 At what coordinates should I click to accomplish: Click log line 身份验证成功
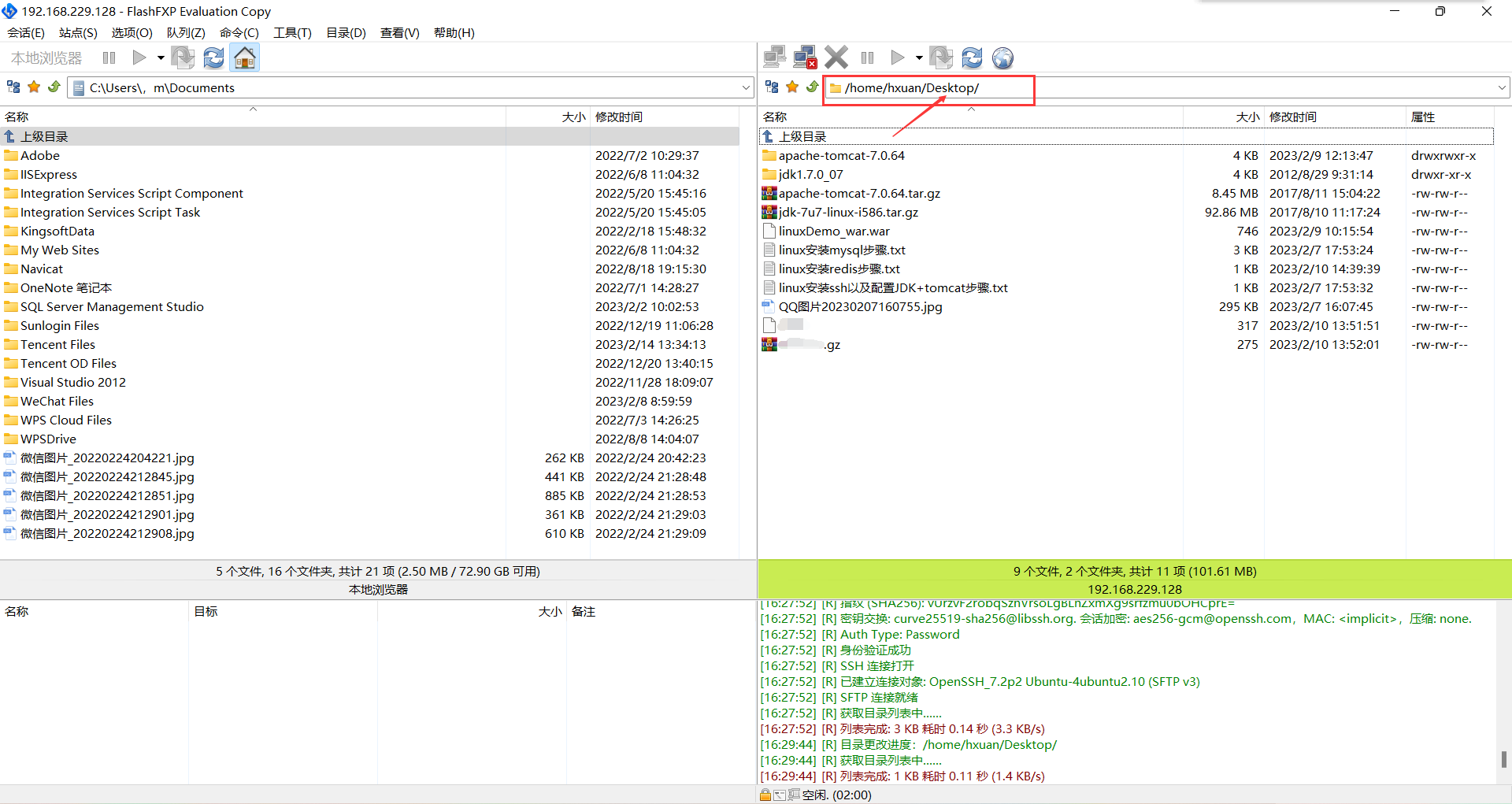pos(875,650)
